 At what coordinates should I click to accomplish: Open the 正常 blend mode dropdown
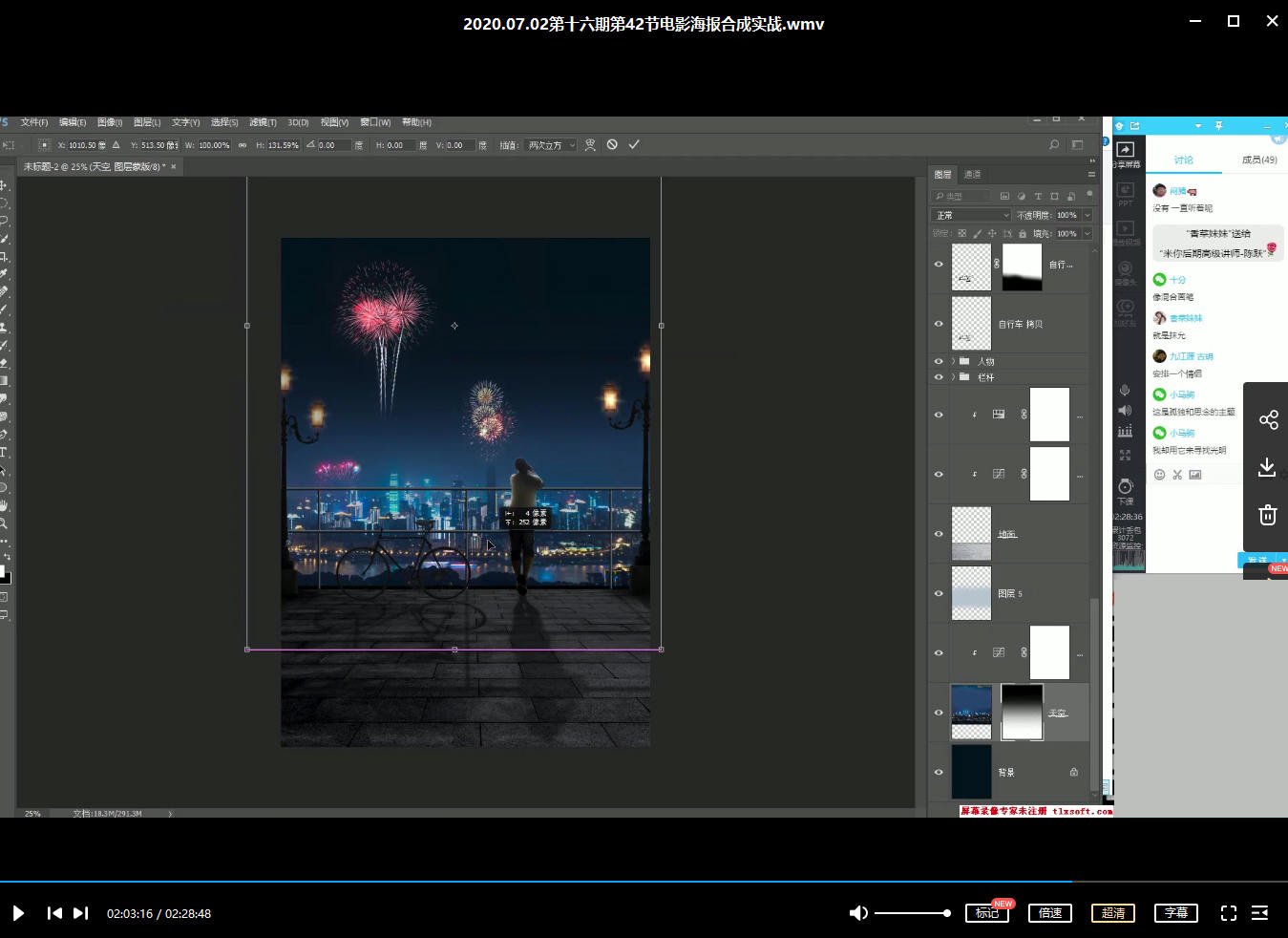tap(970, 215)
